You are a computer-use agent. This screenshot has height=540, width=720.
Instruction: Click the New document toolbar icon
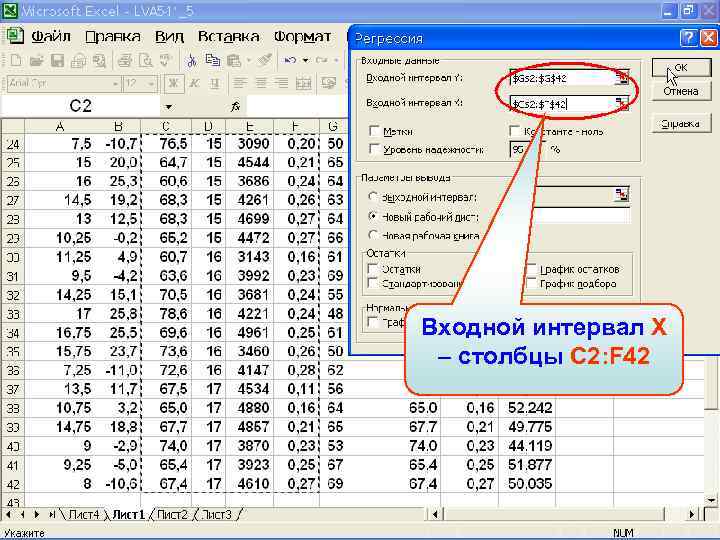pos(16,61)
